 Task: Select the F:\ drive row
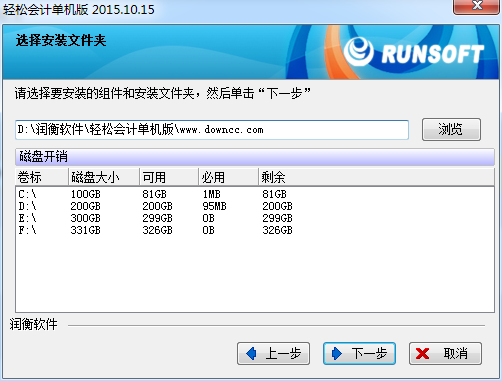point(255,230)
